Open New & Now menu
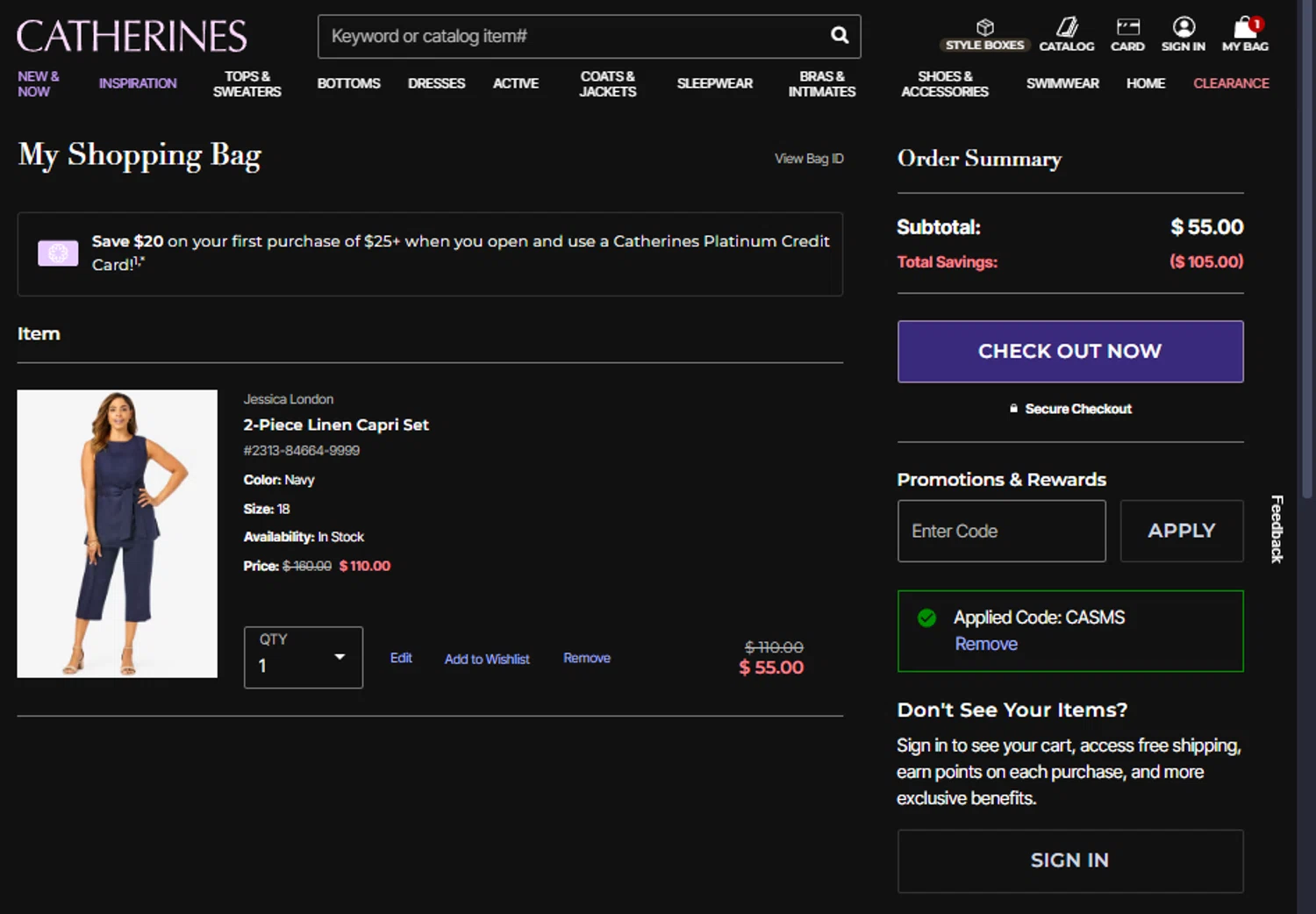Image resolution: width=1316 pixels, height=914 pixels. 39,83
